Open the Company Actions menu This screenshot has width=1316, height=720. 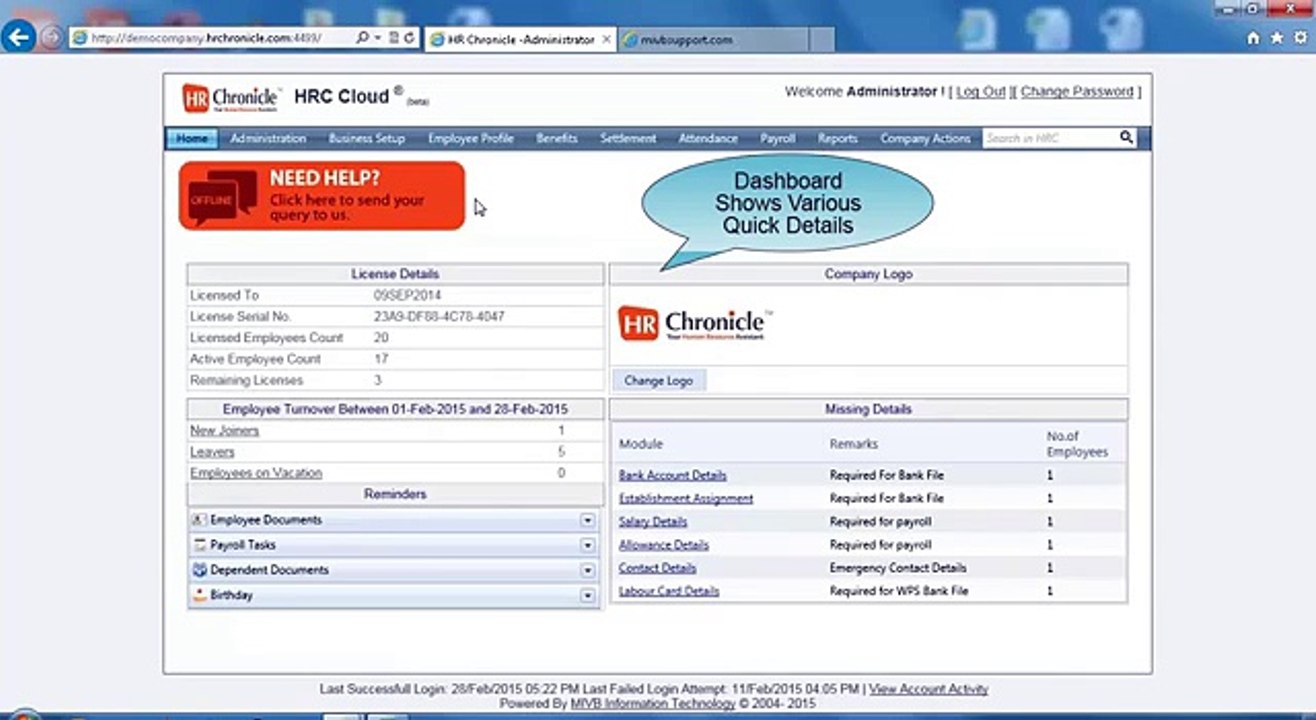[x=925, y=139]
